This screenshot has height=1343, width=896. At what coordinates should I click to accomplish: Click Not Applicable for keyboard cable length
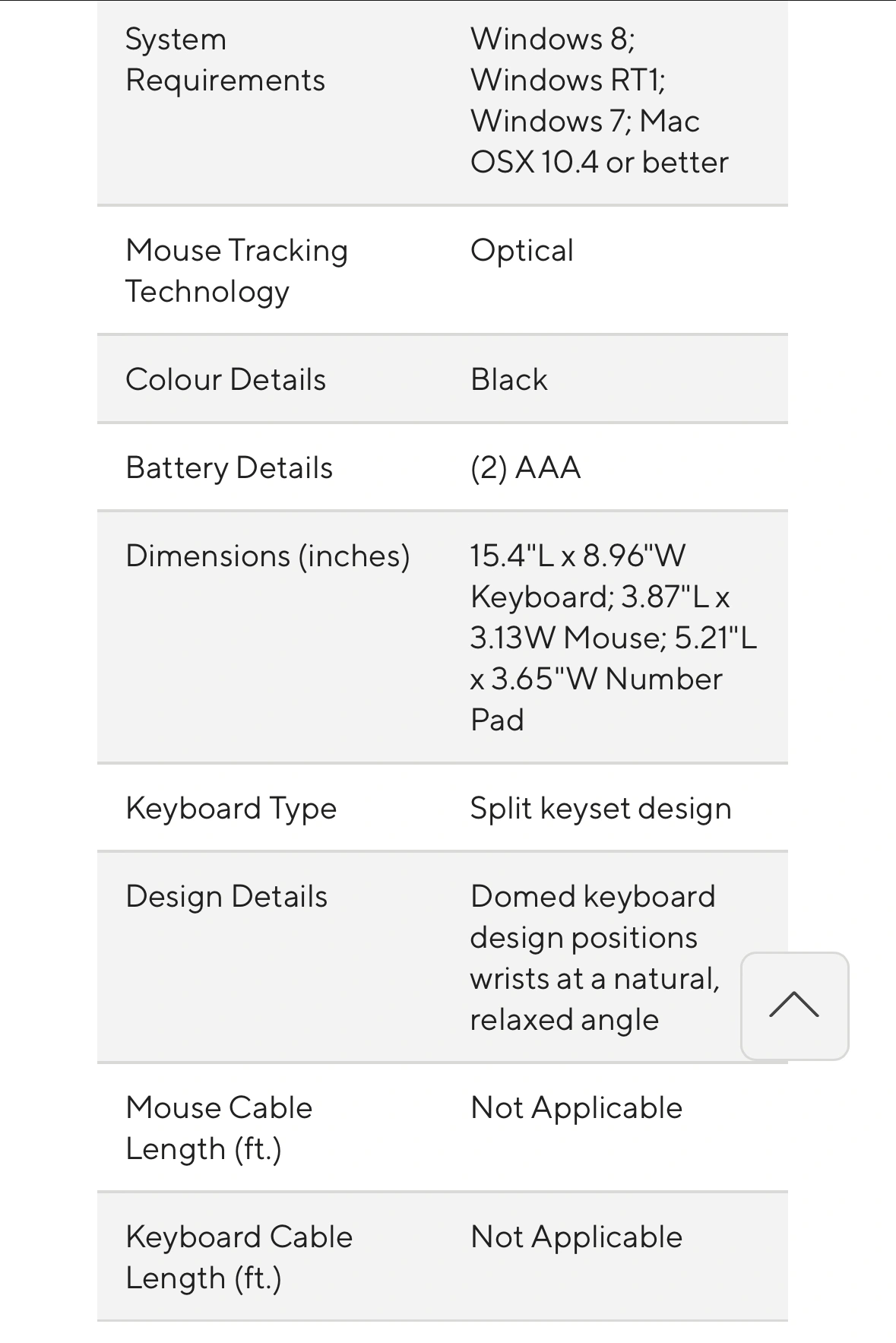pyautogui.click(x=576, y=1237)
